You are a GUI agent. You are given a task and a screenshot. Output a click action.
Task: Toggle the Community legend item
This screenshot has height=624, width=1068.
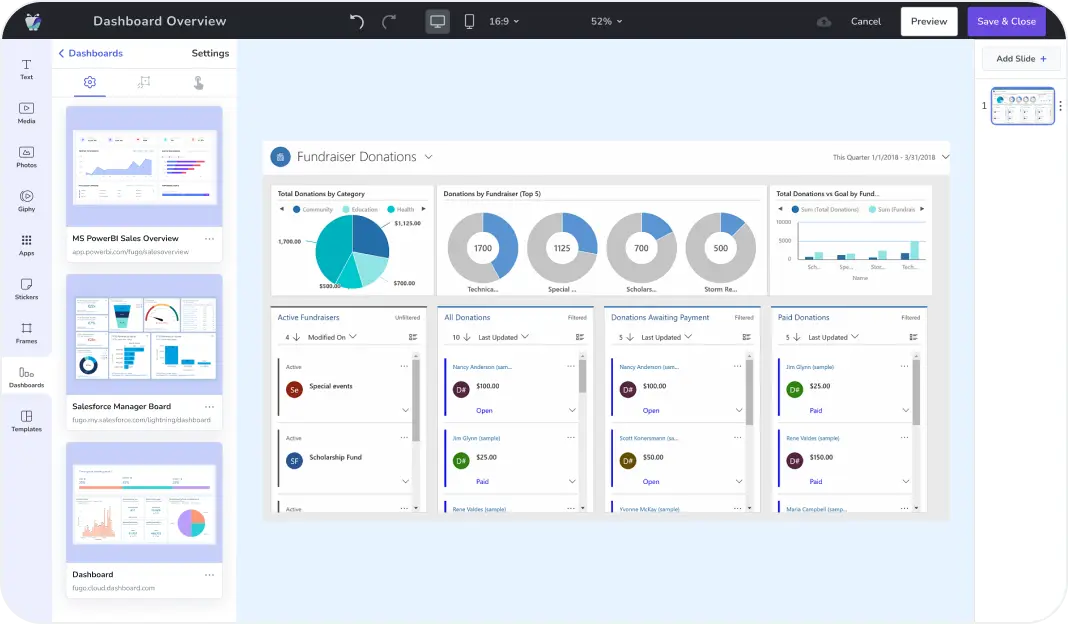pos(313,209)
